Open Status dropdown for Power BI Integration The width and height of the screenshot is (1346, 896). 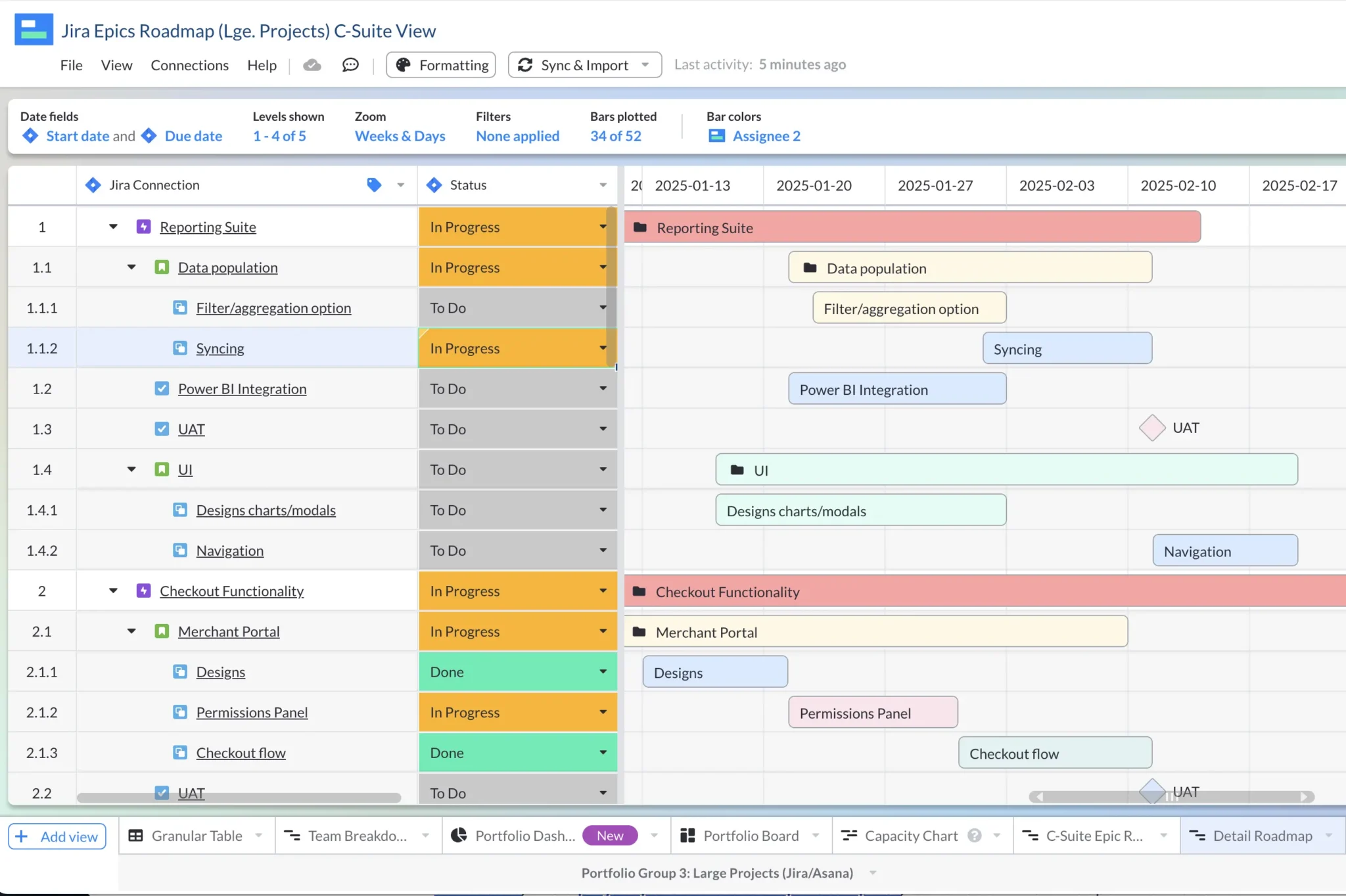[603, 388]
